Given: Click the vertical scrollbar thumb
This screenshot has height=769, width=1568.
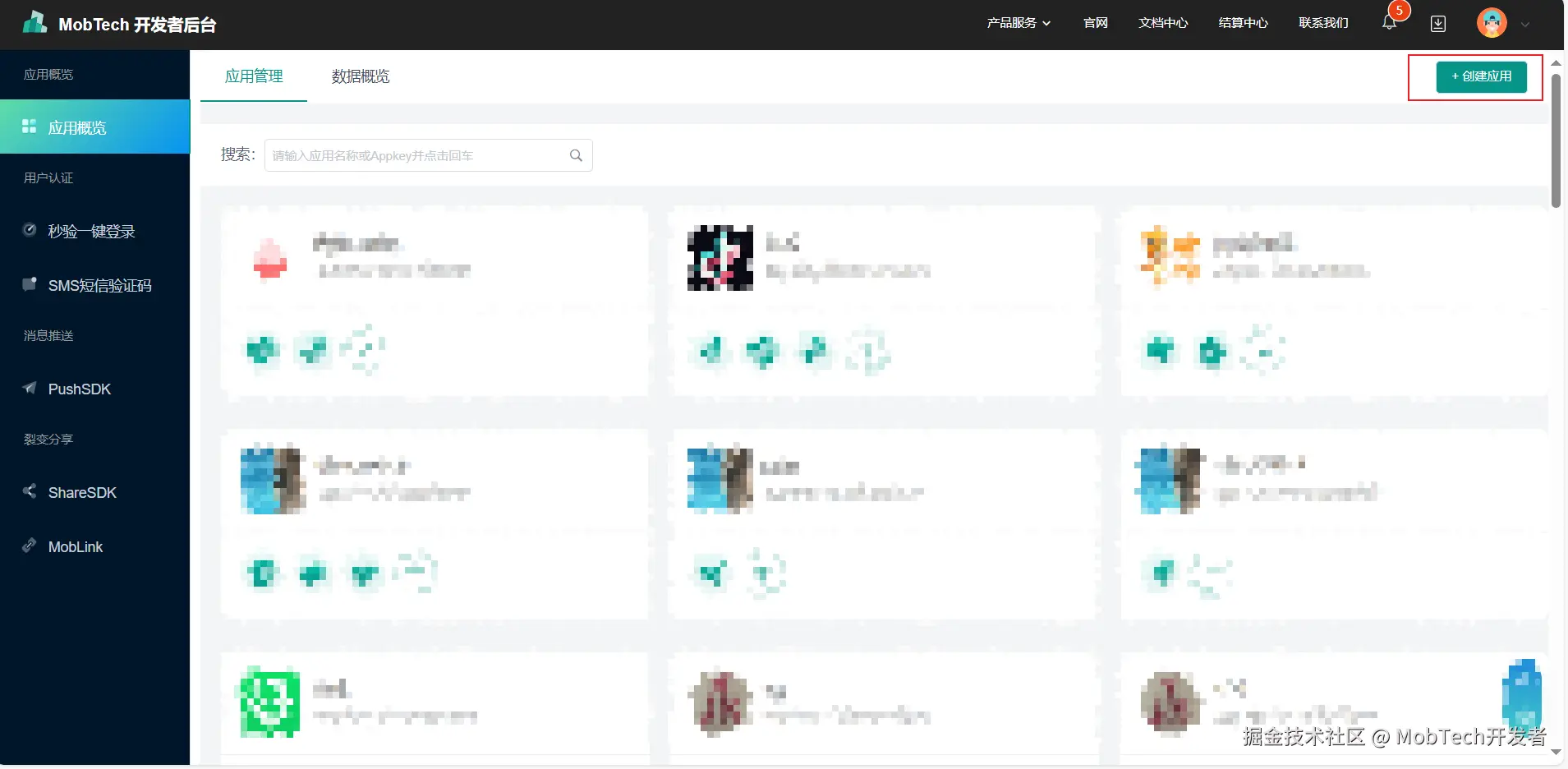Looking at the screenshot, I should click(1556, 140).
